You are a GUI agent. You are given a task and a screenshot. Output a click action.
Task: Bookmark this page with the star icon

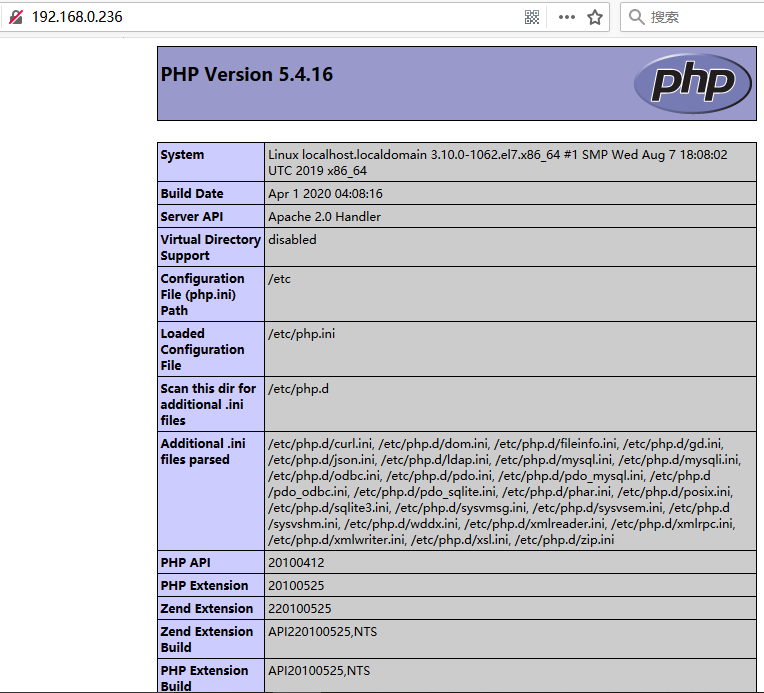(595, 18)
